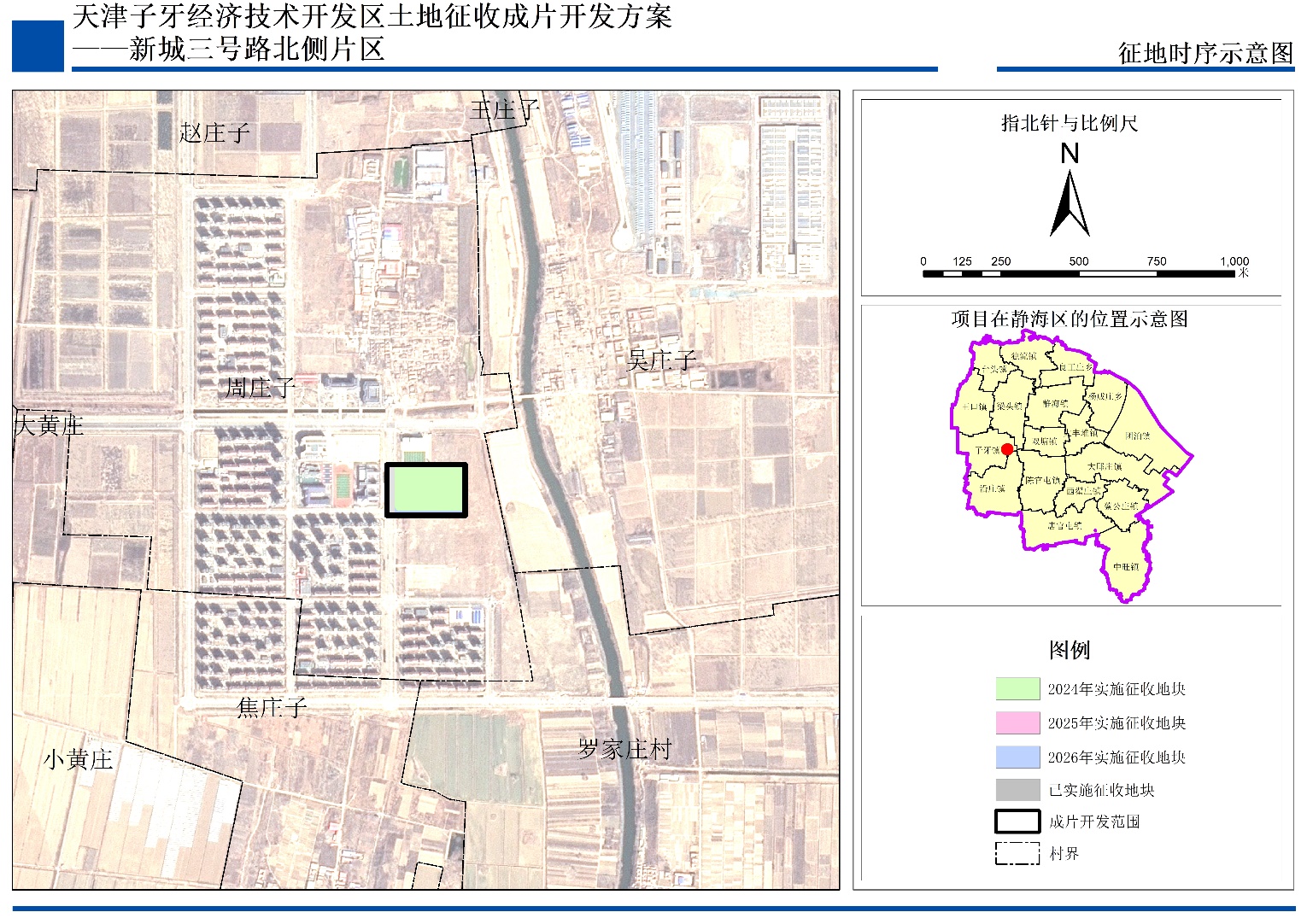The image size is (1307, 924).
Task: Click the 征地时序示意图 heading text
Action: click(x=1205, y=53)
